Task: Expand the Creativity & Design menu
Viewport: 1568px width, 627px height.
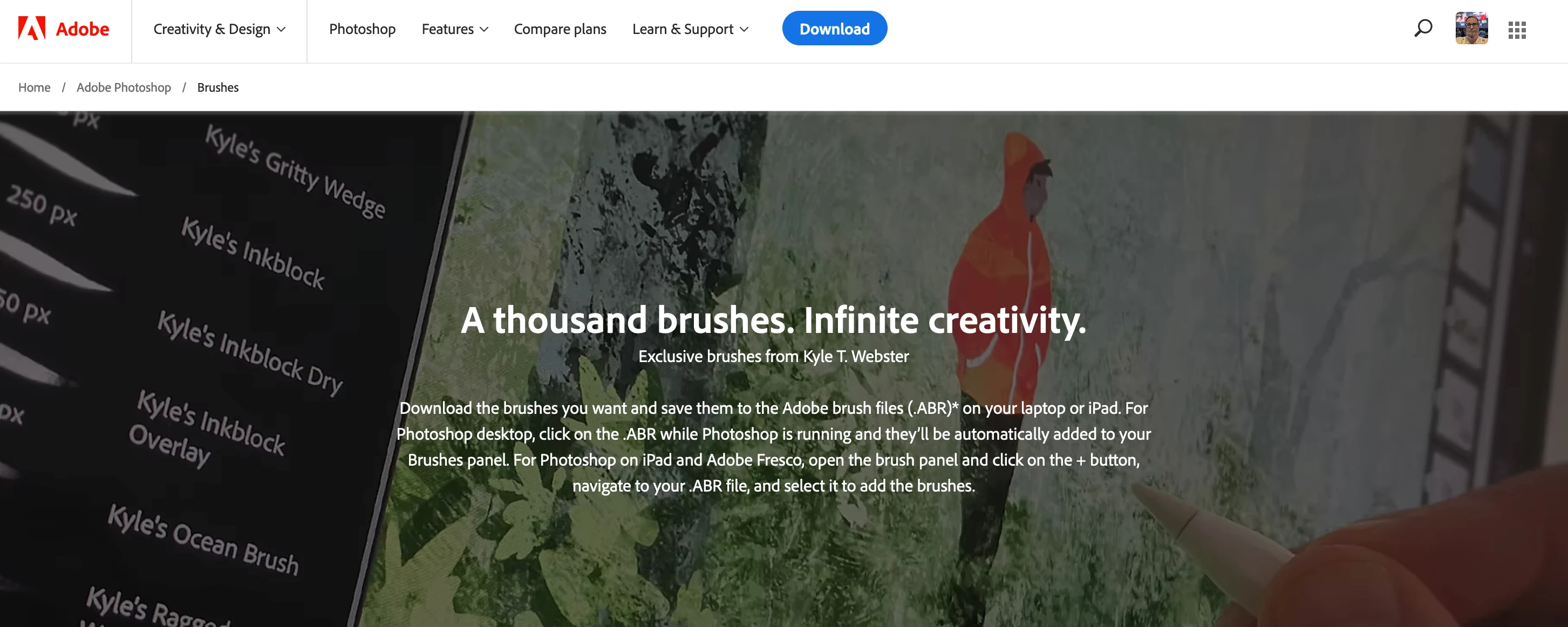Action: pyautogui.click(x=219, y=29)
